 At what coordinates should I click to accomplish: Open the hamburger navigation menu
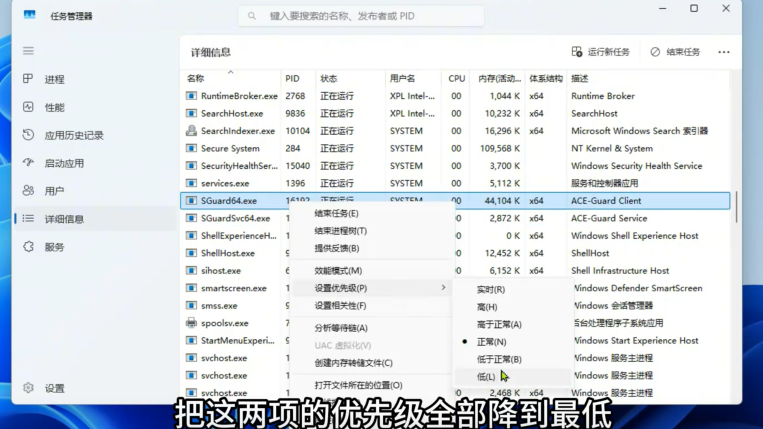[x=28, y=51]
